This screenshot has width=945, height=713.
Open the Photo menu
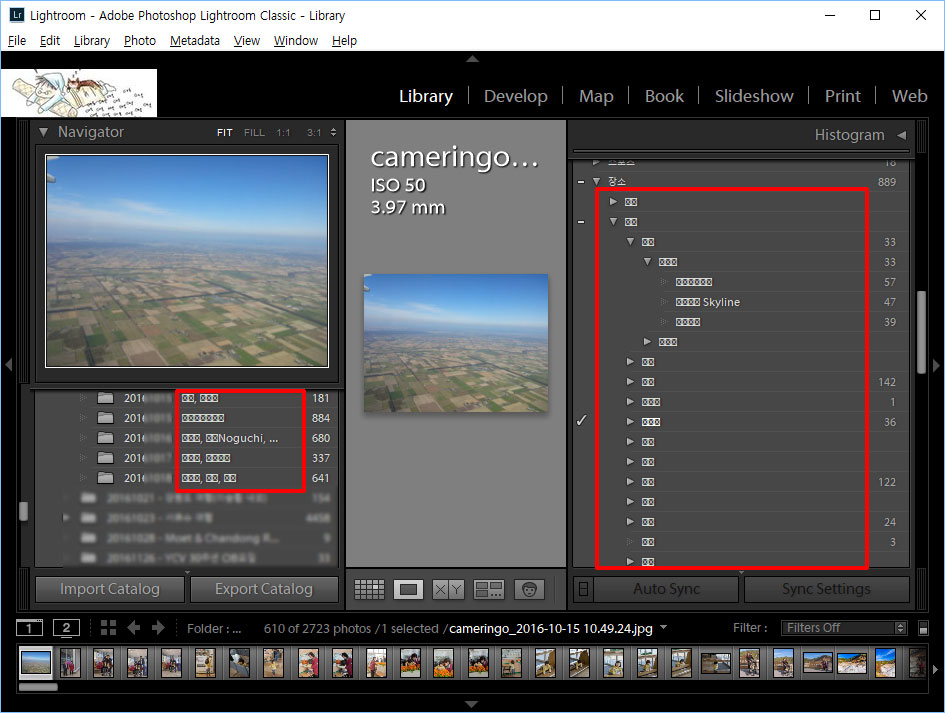click(x=140, y=40)
